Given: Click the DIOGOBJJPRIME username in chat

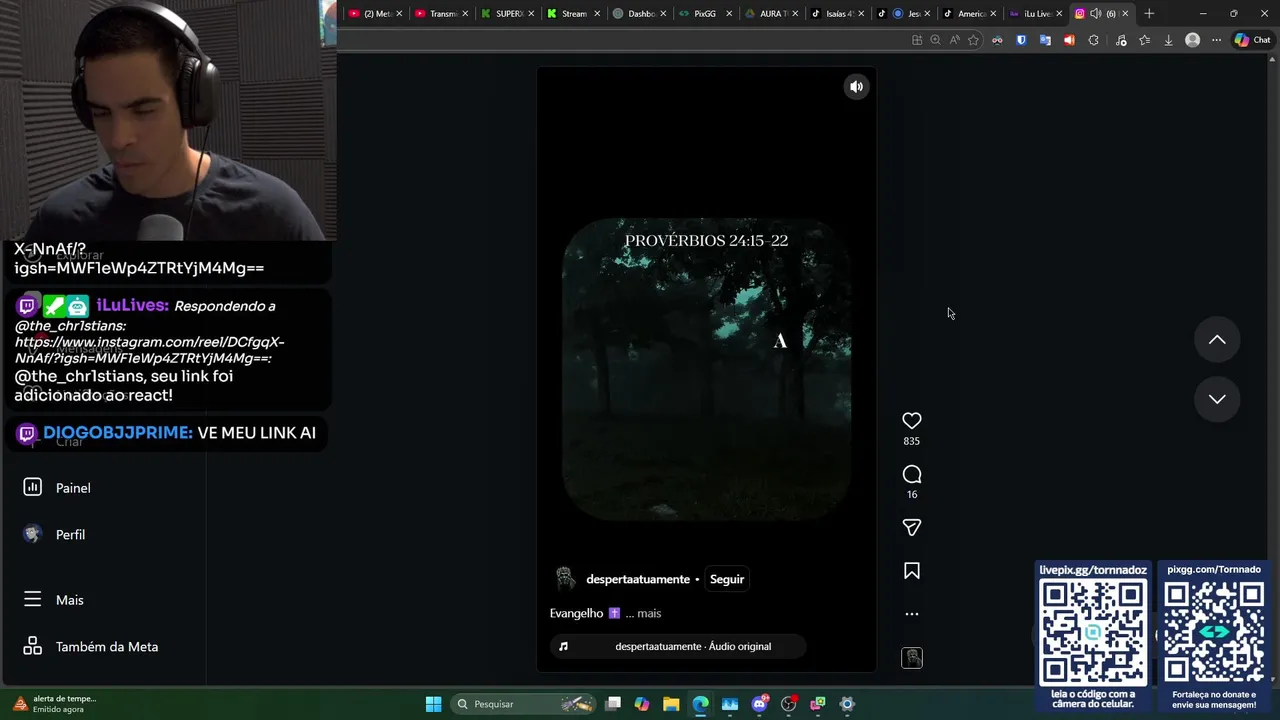Looking at the screenshot, I should [118, 432].
